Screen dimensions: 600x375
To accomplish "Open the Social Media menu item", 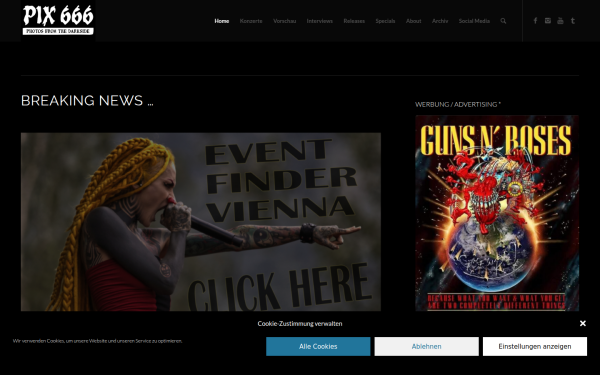I will pyautogui.click(x=474, y=21).
